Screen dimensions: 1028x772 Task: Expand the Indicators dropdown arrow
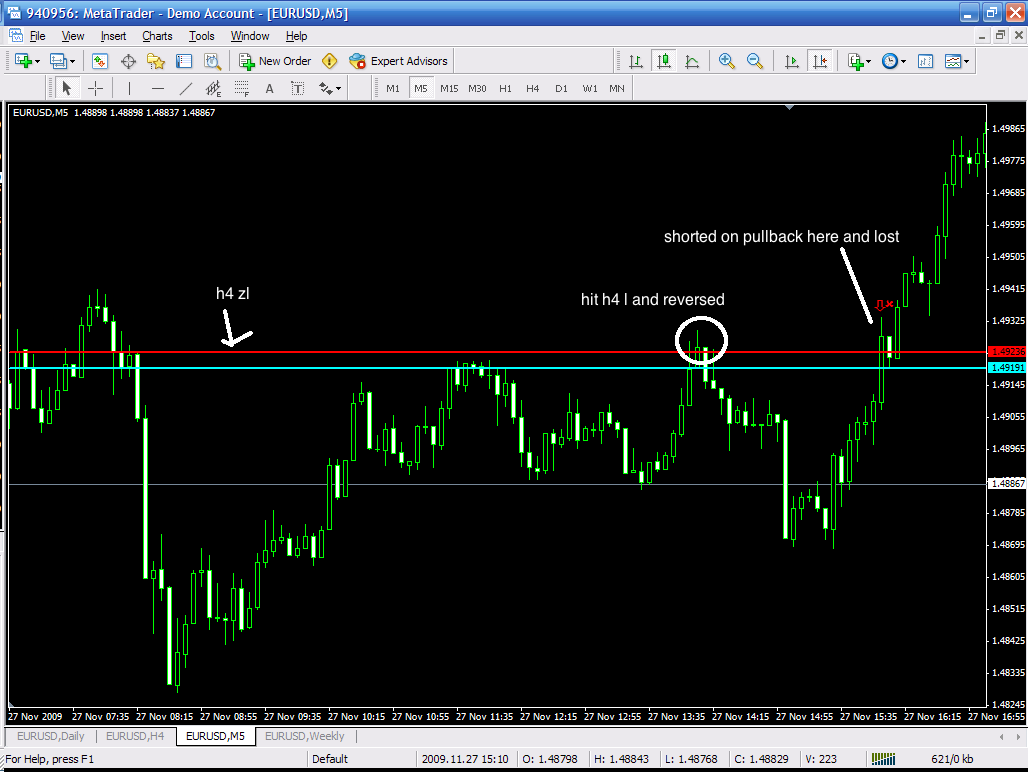coord(869,62)
